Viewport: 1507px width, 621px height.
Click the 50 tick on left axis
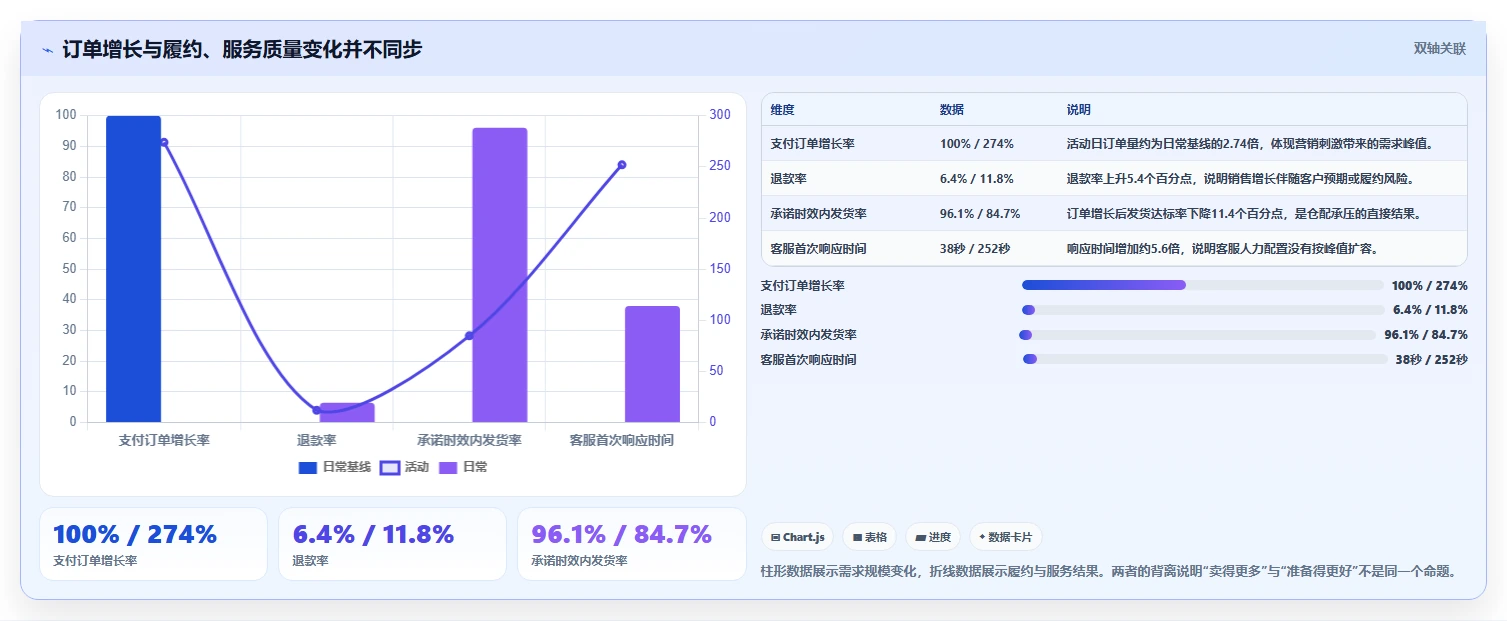pos(70,269)
